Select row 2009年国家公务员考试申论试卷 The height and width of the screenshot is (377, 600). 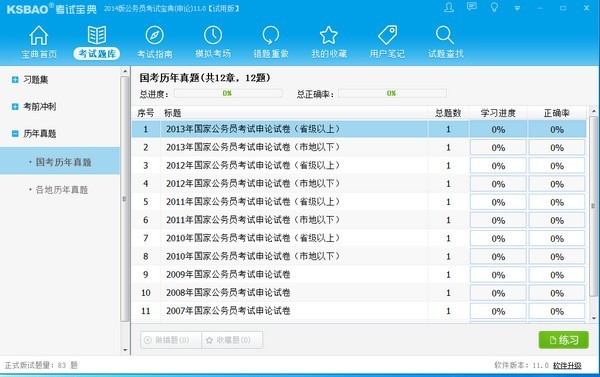359,274
